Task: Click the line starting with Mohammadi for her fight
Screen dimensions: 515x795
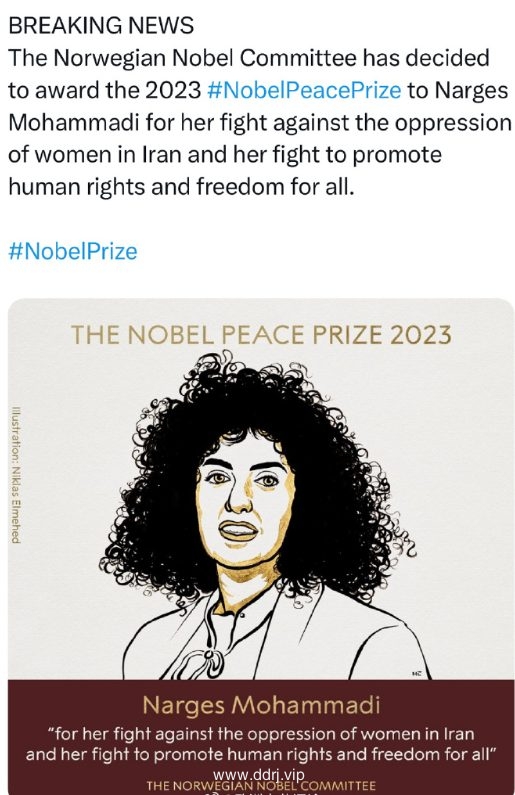Action: coord(260,123)
